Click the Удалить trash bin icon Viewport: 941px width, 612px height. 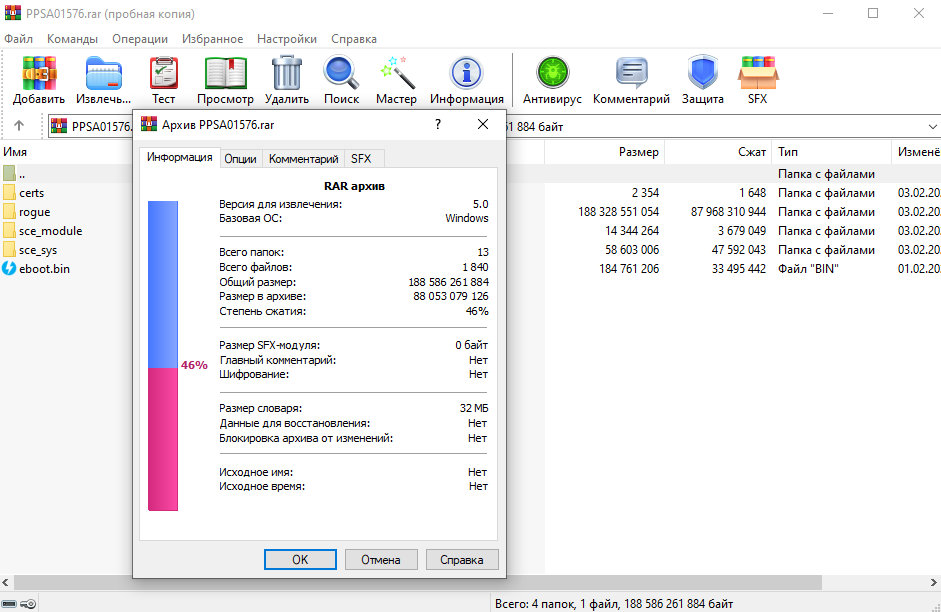287,74
